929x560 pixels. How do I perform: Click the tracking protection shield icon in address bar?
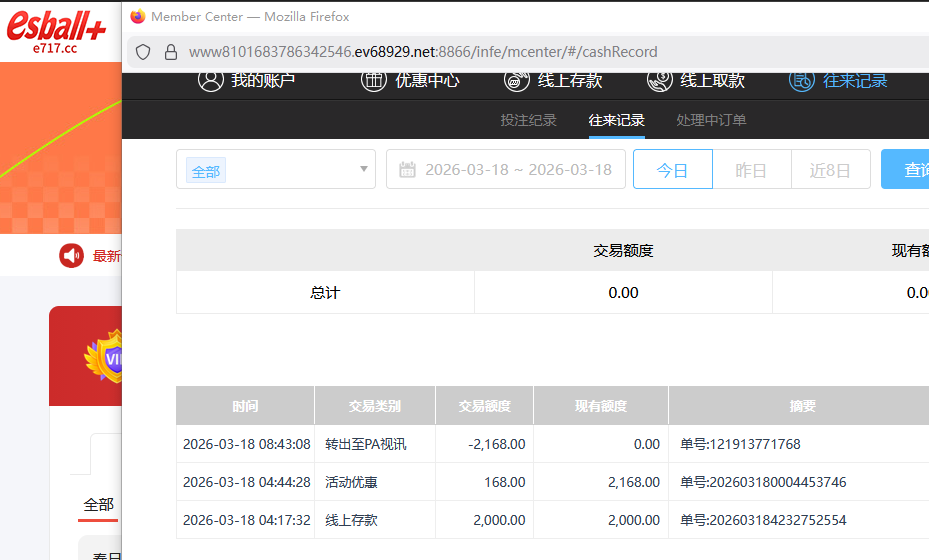[143, 52]
